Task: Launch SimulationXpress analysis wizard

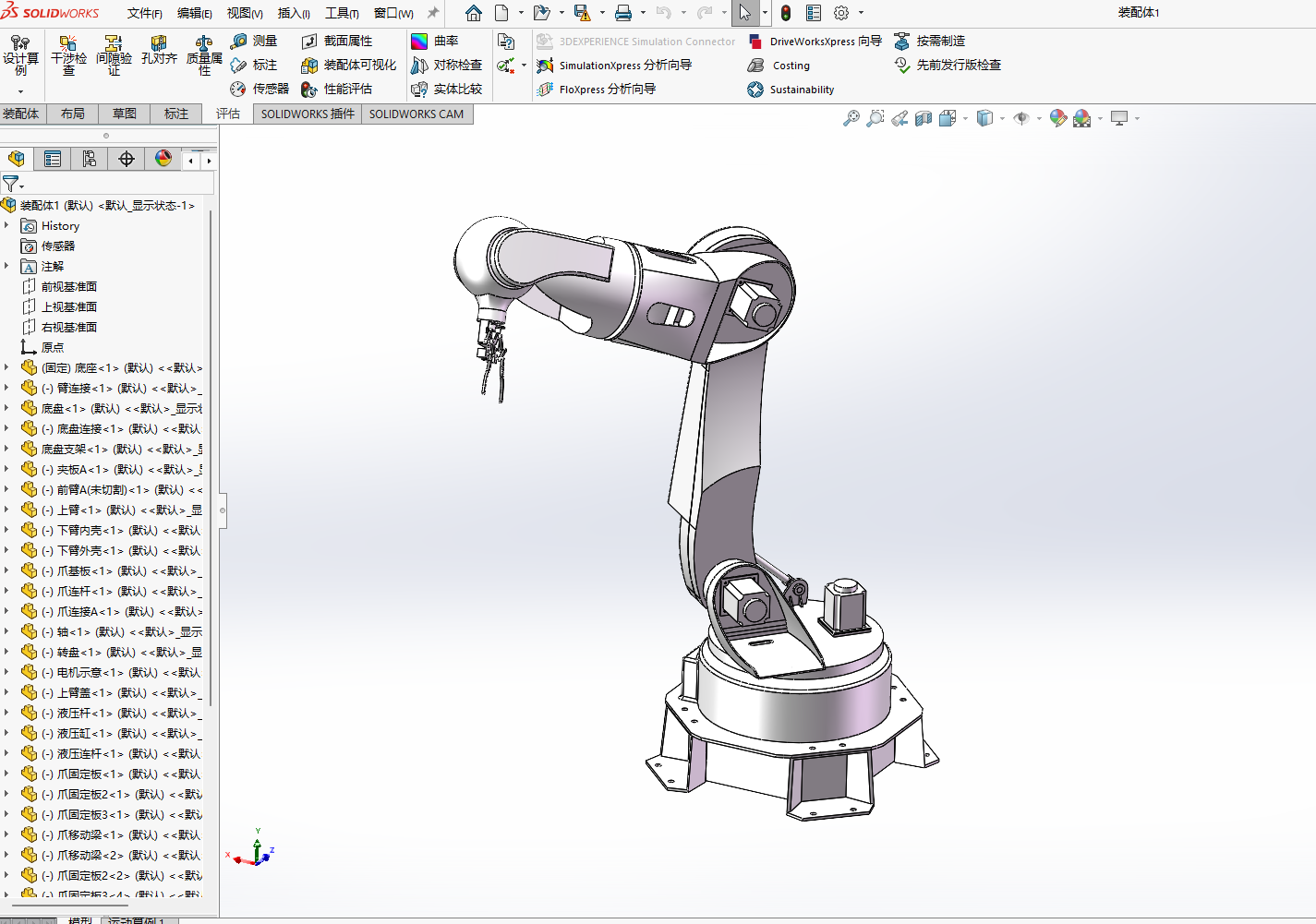Action: point(614,65)
